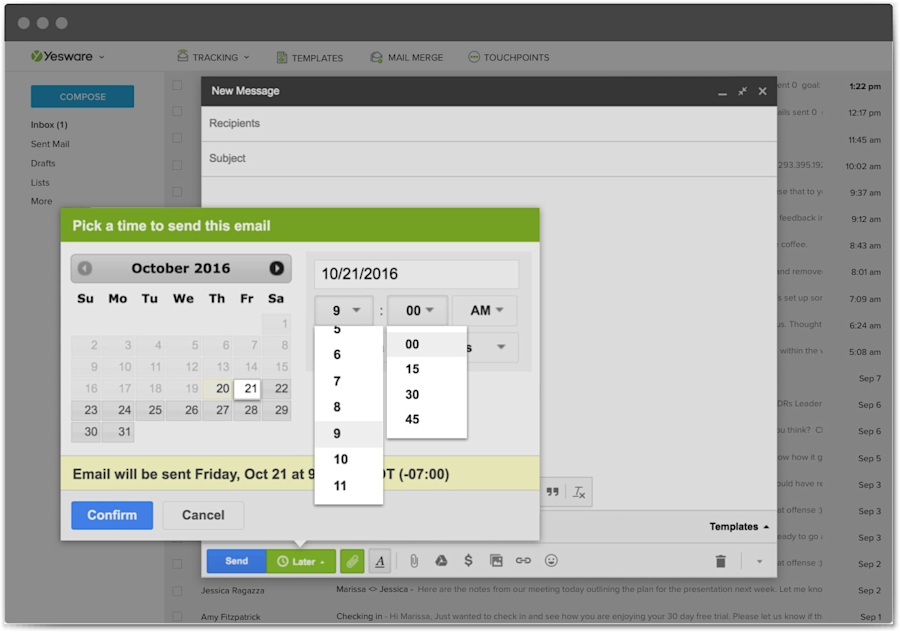Image resolution: width=900 pixels, height=632 pixels.
Task: Click the attach files paperclip icon
Action: click(415, 561)
